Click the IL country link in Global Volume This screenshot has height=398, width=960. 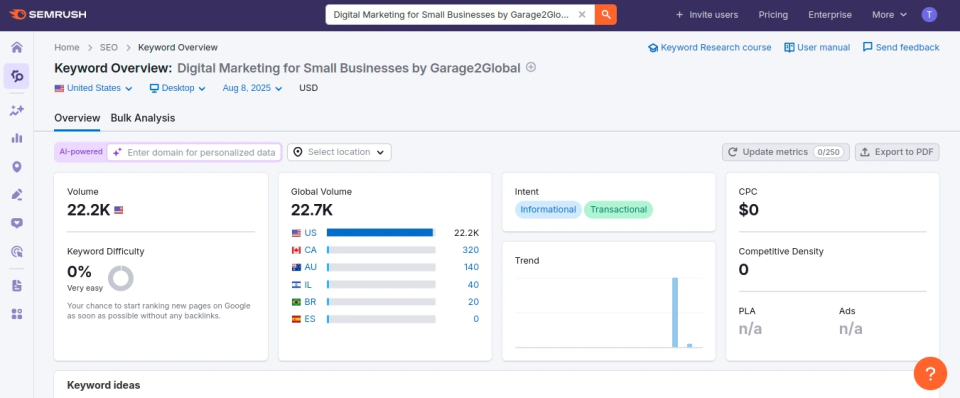(x=308, y=285)
